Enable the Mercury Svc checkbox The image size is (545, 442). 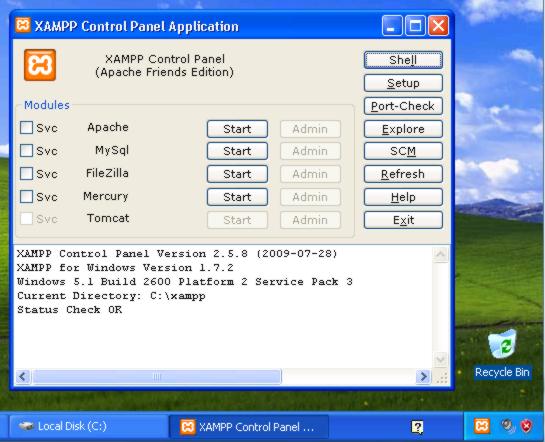coord(26,196)
